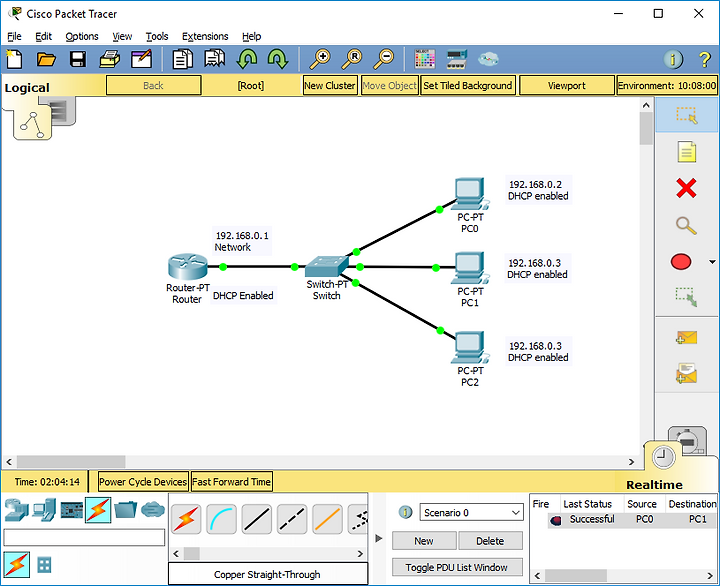Select Connections lightning category
720x586 pixels.
tap(98, 510)
